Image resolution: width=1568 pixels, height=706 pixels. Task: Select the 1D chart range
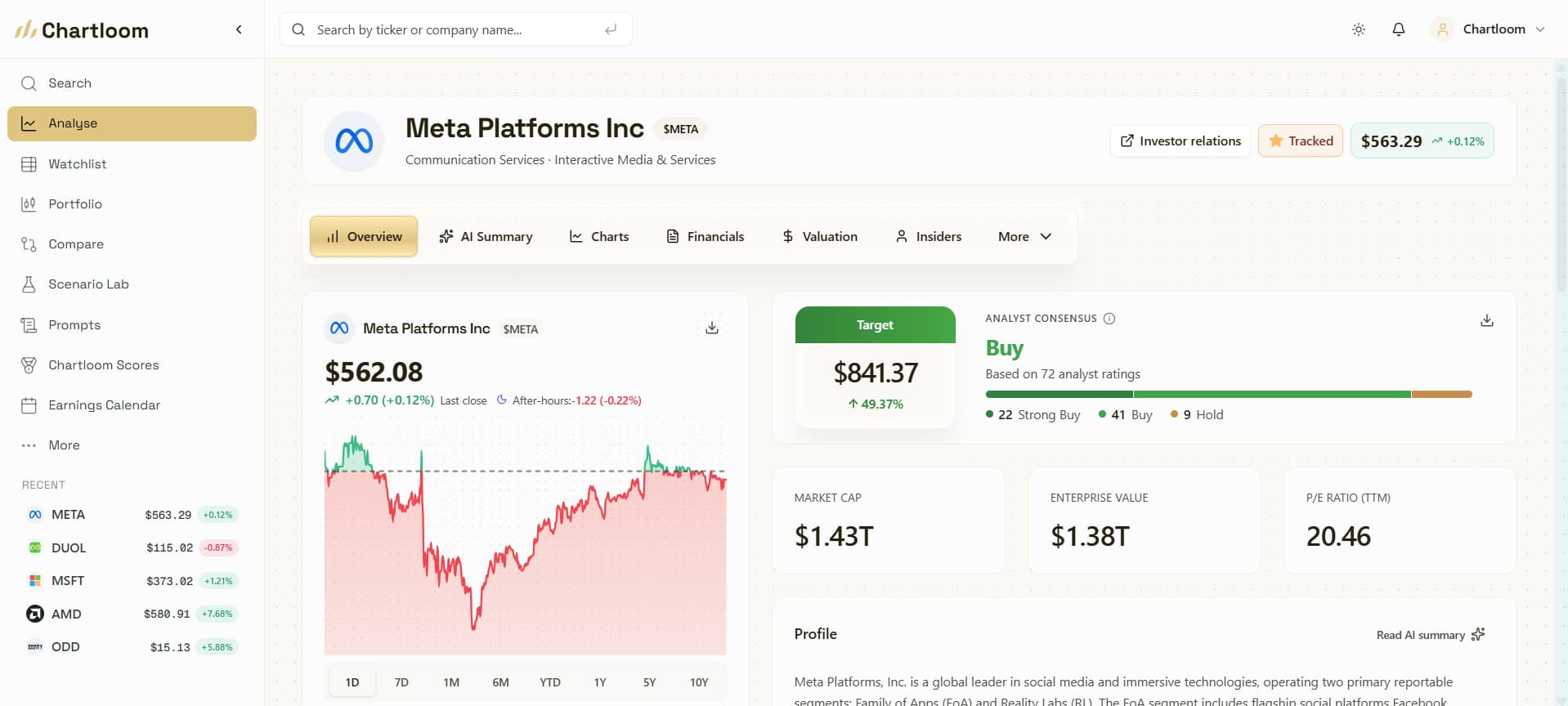352,682
